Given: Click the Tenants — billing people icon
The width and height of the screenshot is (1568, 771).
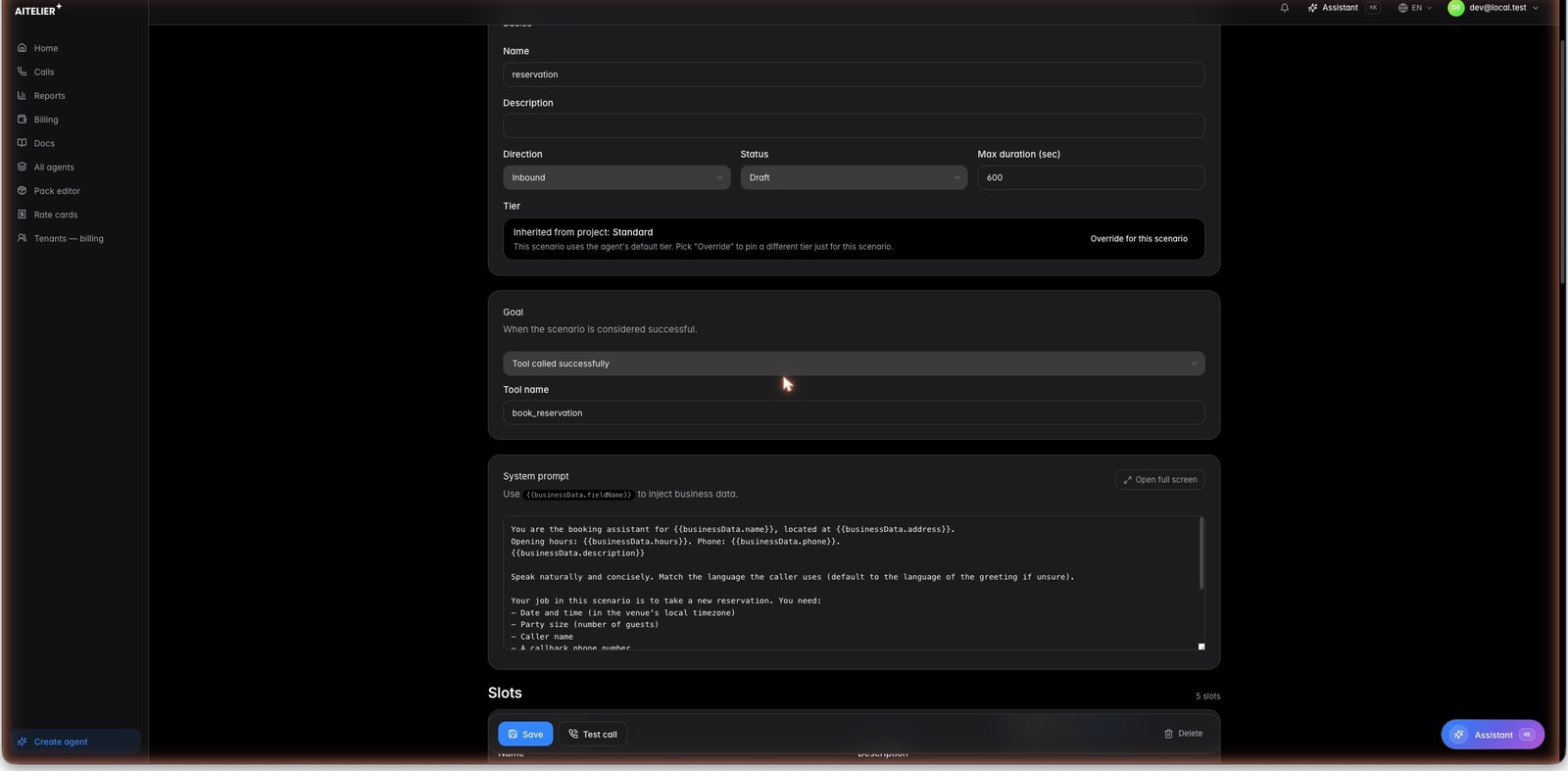Looking at the screenshot, I should coord(22,238).
